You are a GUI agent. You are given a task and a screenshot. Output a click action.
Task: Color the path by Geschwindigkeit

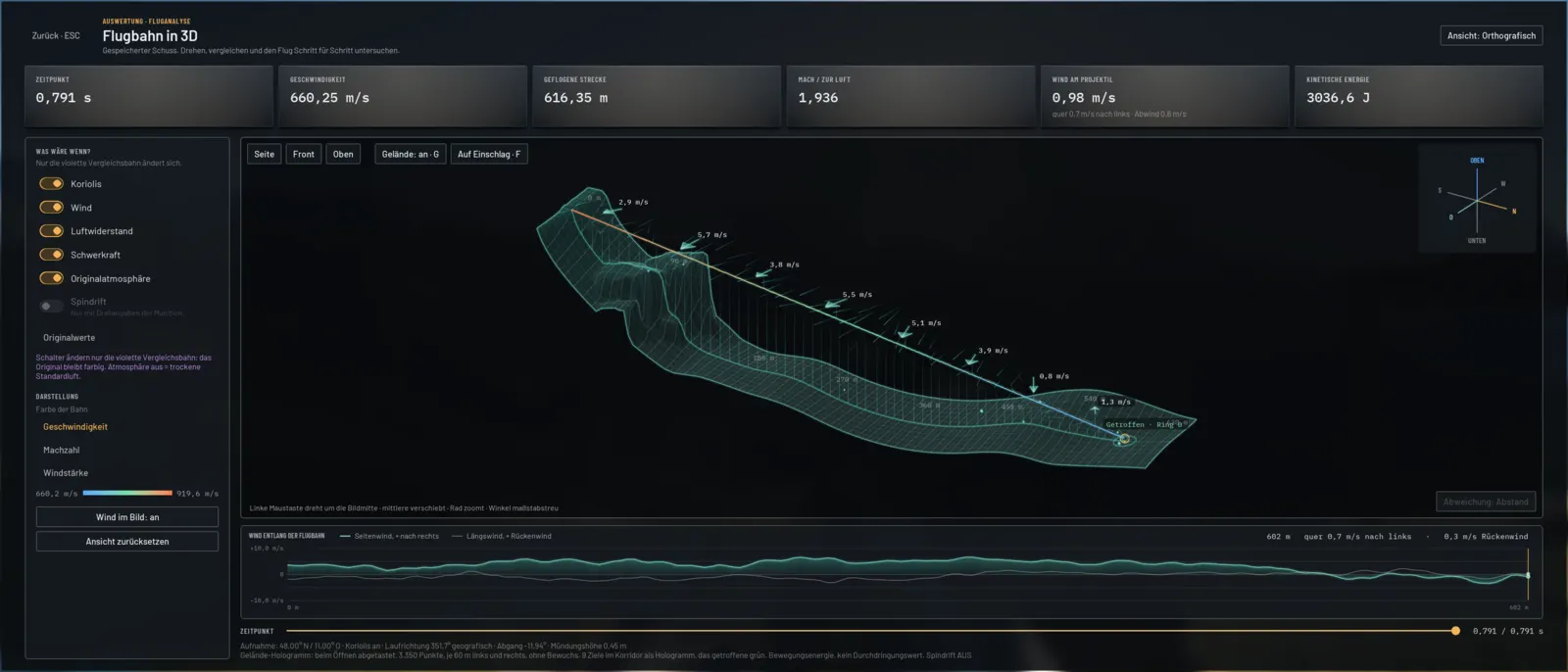(x=75, y=427)
